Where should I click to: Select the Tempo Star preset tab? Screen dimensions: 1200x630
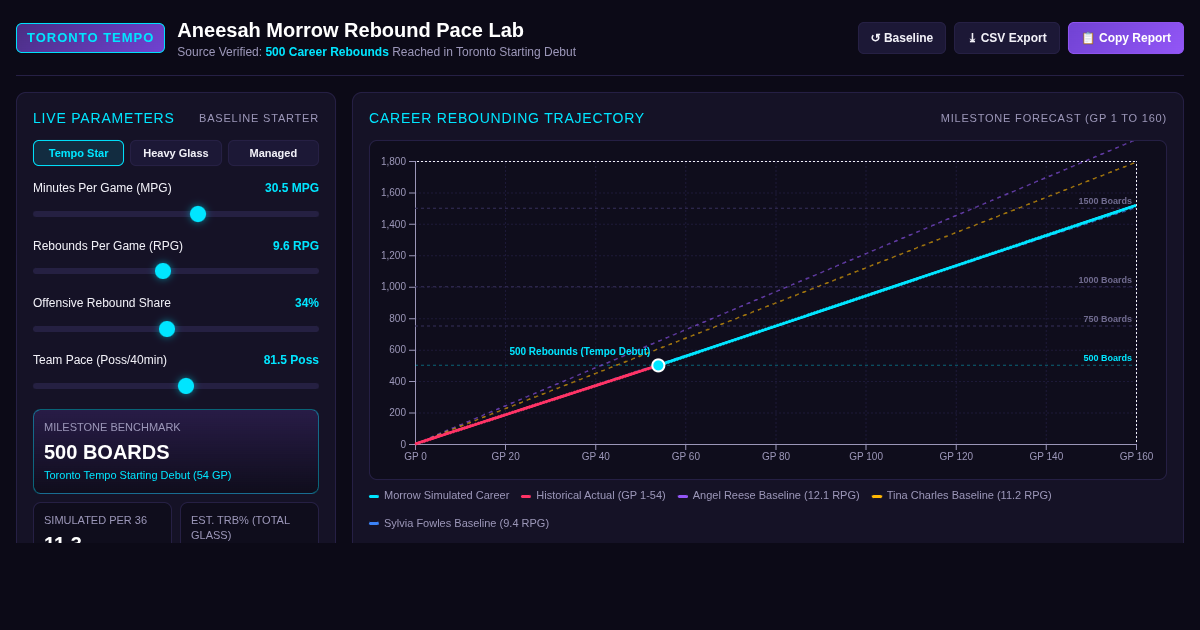(x=78, y=153)
